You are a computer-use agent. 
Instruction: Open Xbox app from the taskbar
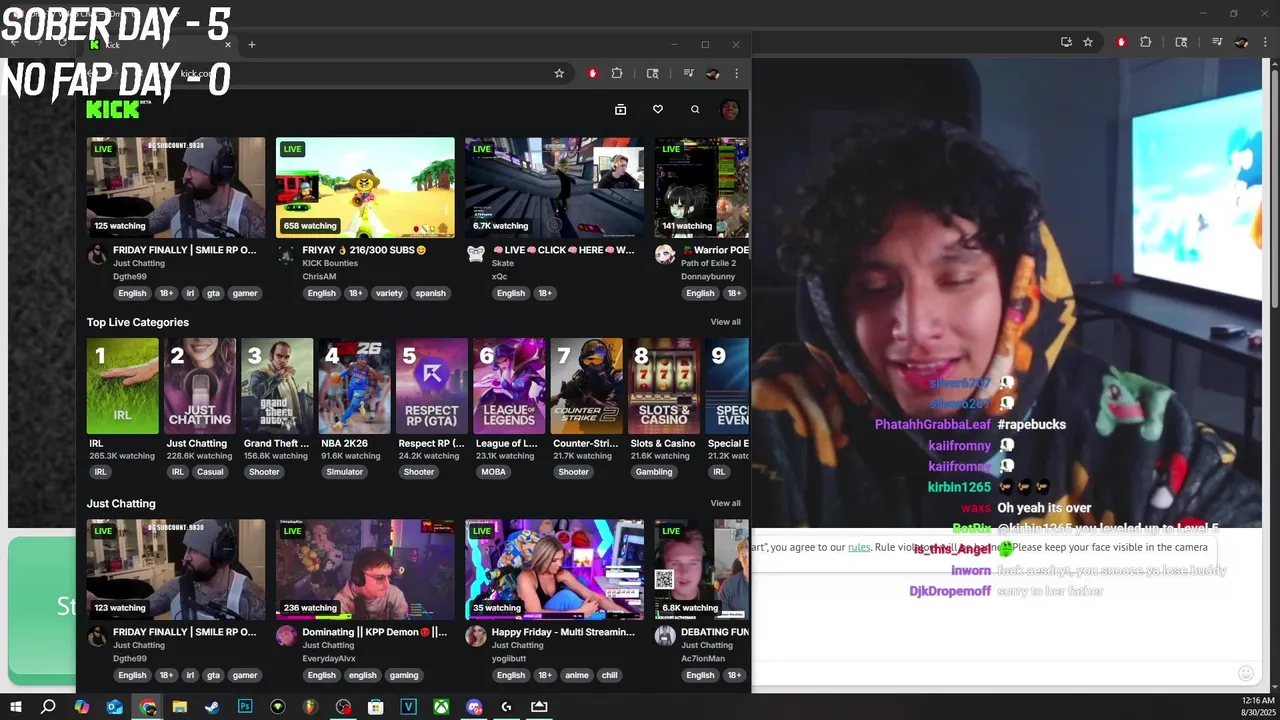441,707
